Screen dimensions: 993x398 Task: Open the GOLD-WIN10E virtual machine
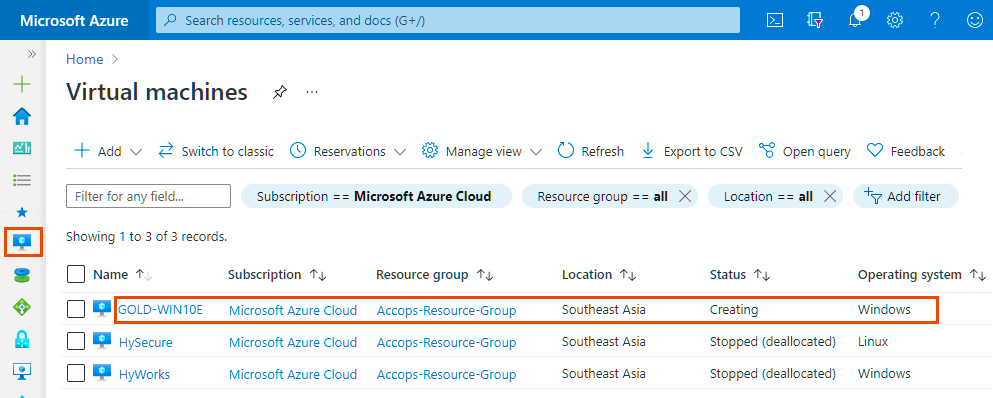click(161, 310)
